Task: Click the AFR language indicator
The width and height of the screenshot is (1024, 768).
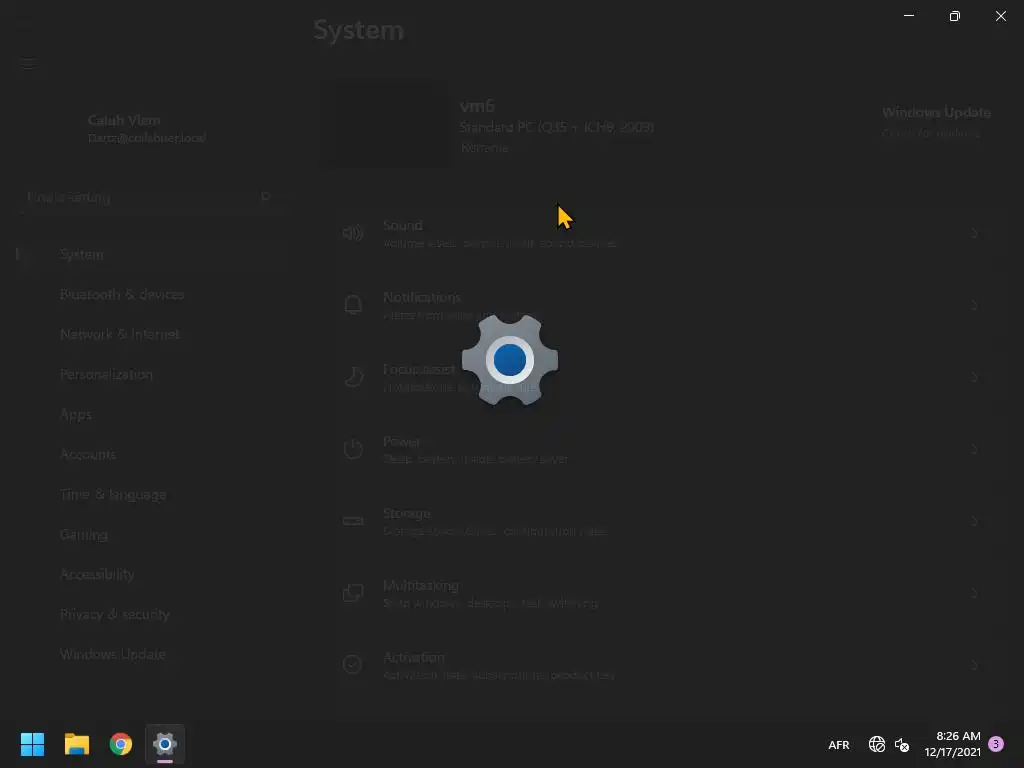Action: point(839,744)
